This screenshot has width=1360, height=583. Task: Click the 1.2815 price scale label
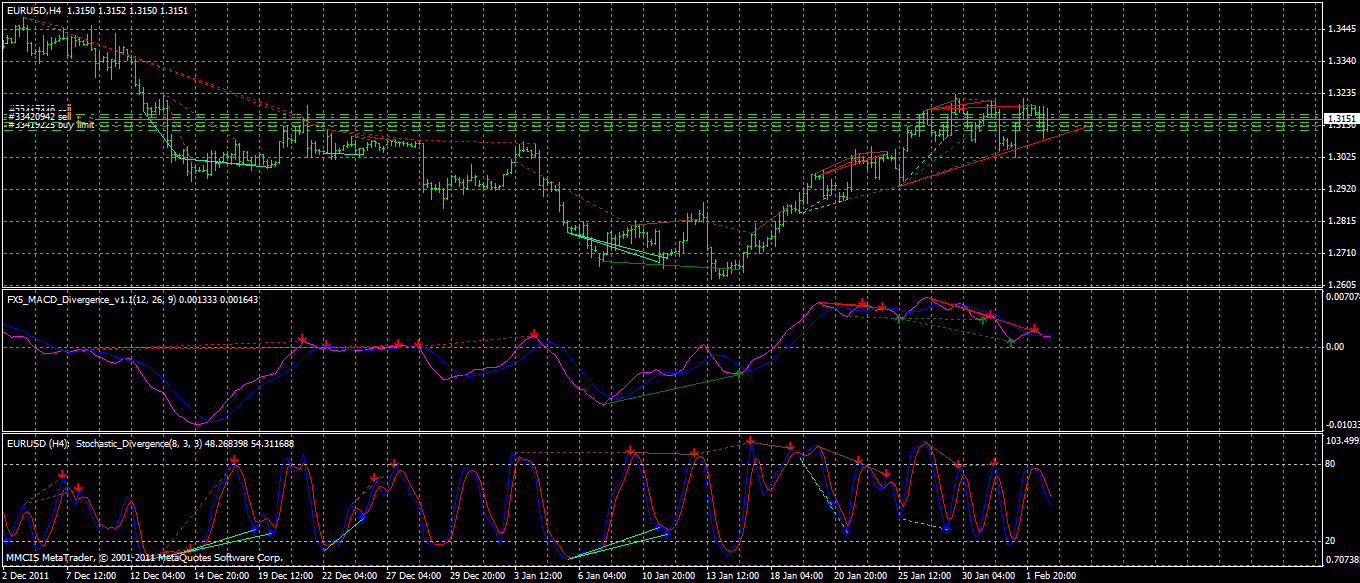[1342, 222]
